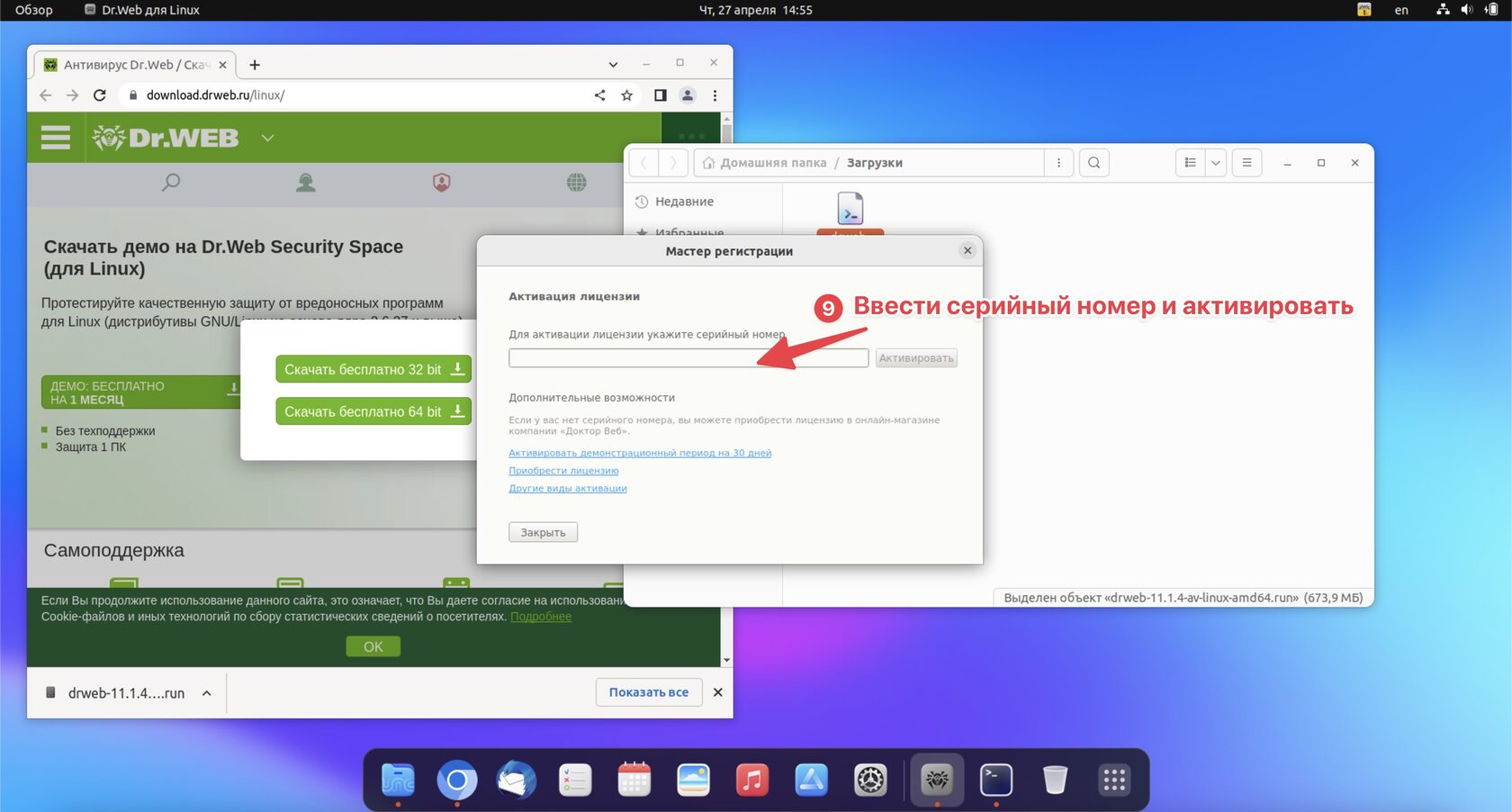Screen dimensions: 1512x812
Task: Click the globe language icon on Dr.Web site
Action: click(577, 183)
